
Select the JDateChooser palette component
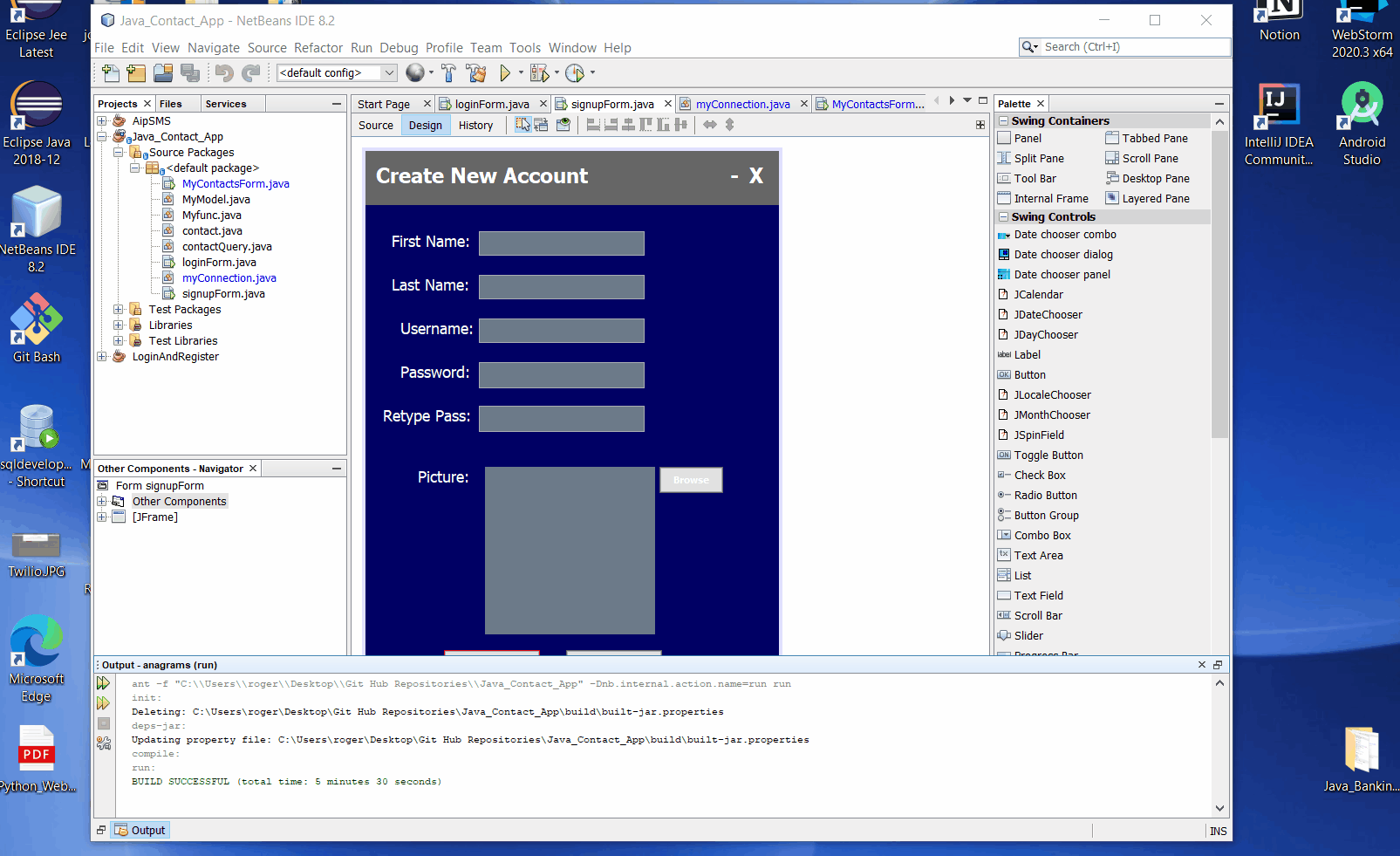pyautogui.click(x=1047, y=314)
